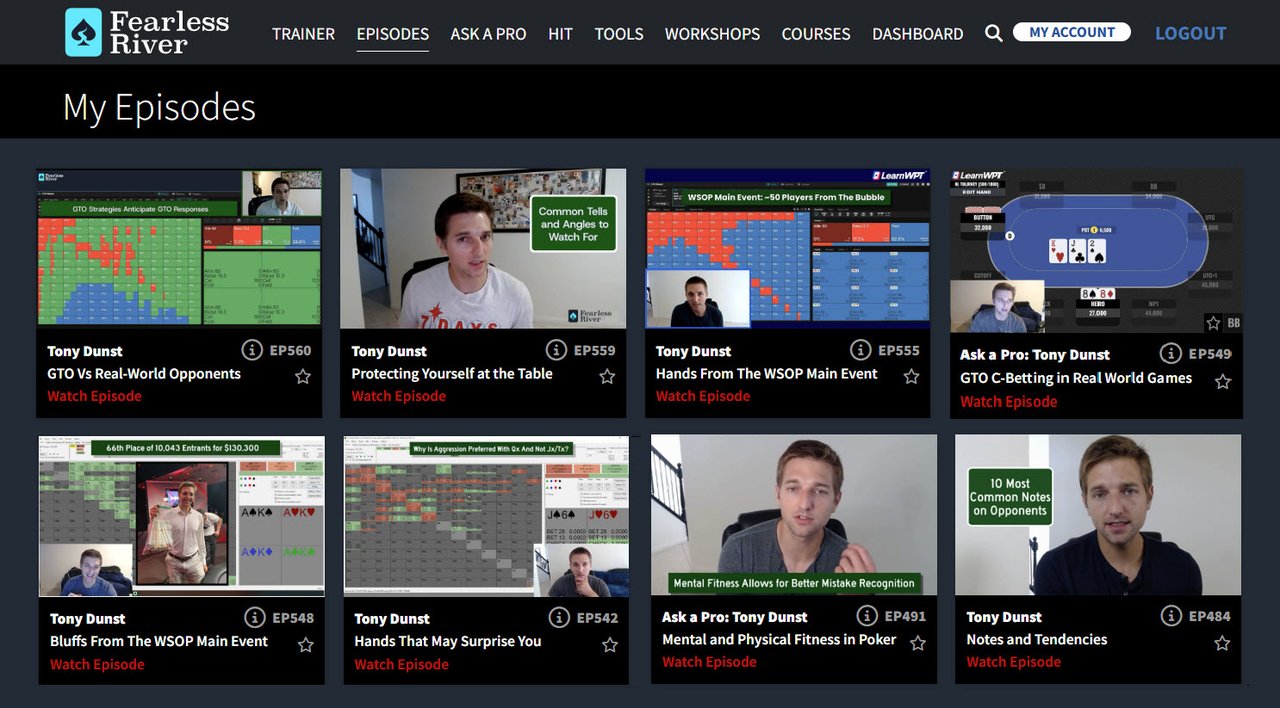The height and width of the screenshot is (708, 1280).
Task: Star Hands From The WSOP Main Event
Action: pyautogui.click(x=911, y=377)
